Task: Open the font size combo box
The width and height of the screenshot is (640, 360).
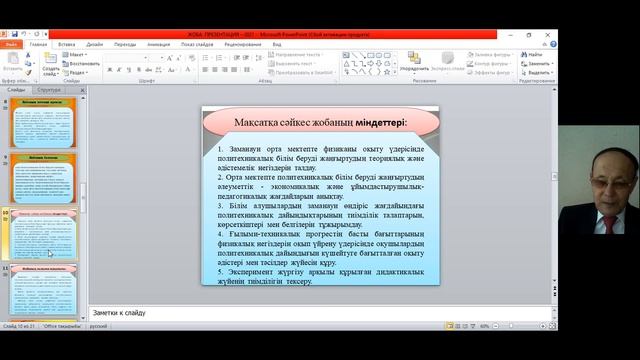Action: [157, 58]
